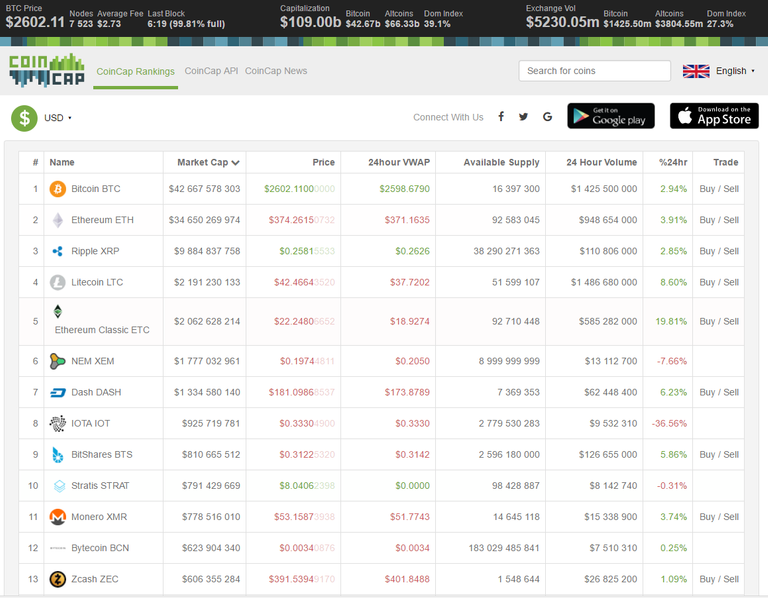This screenshot has width=768, height=598.
Task: Sort table by Price column header
Action: (323, 162)
